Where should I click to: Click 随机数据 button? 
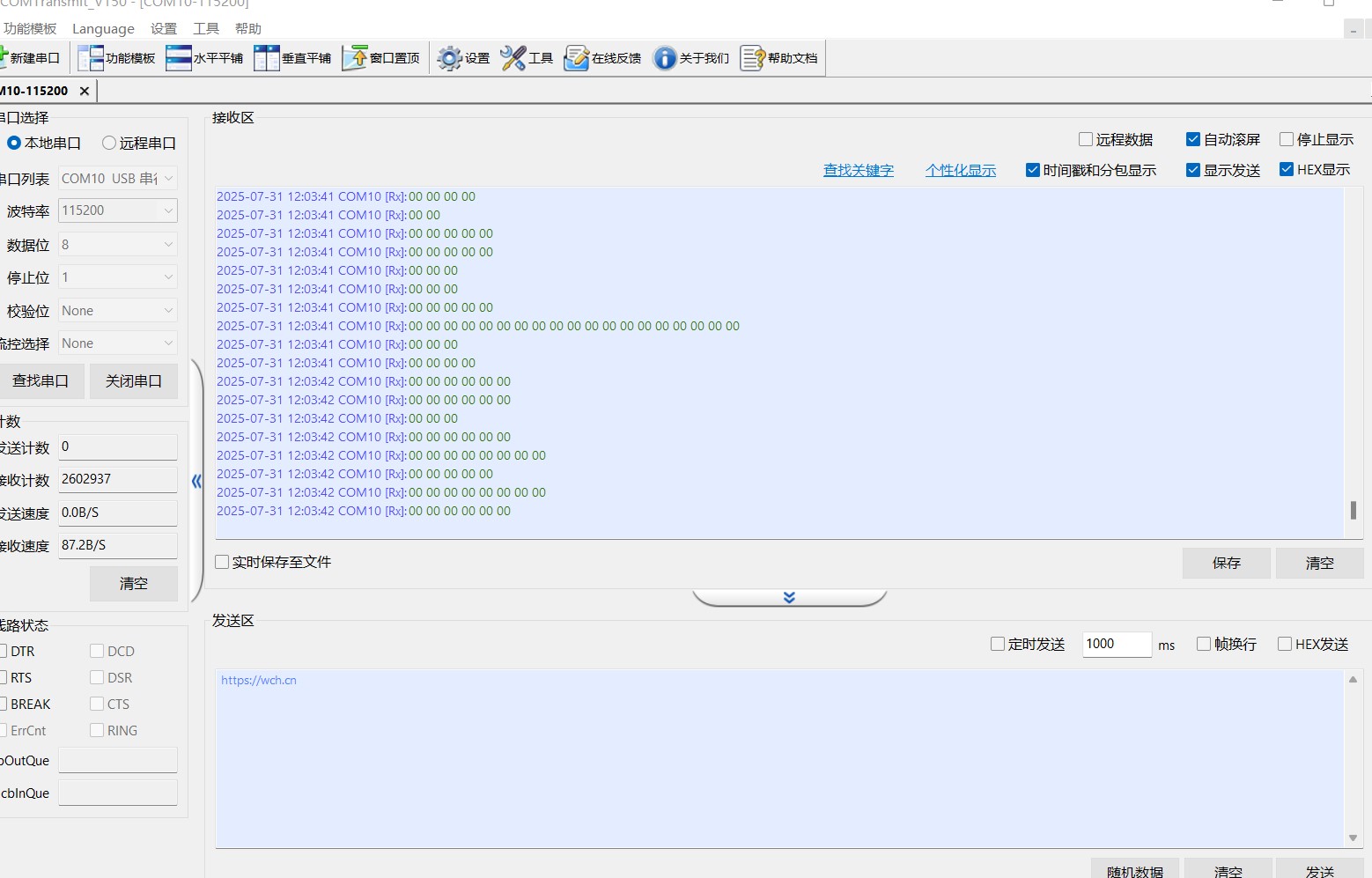(x=1135, y=869)
